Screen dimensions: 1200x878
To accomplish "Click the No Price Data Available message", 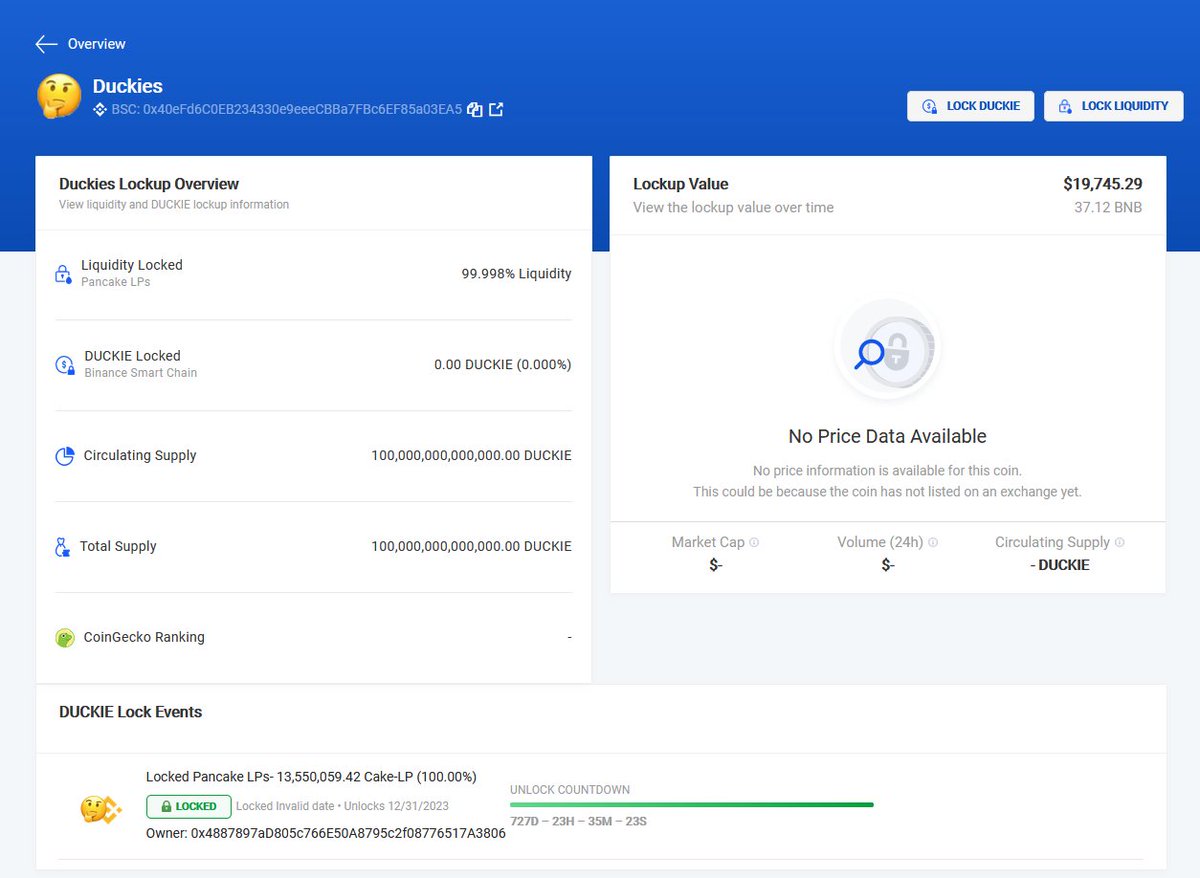I will (887, 436).
